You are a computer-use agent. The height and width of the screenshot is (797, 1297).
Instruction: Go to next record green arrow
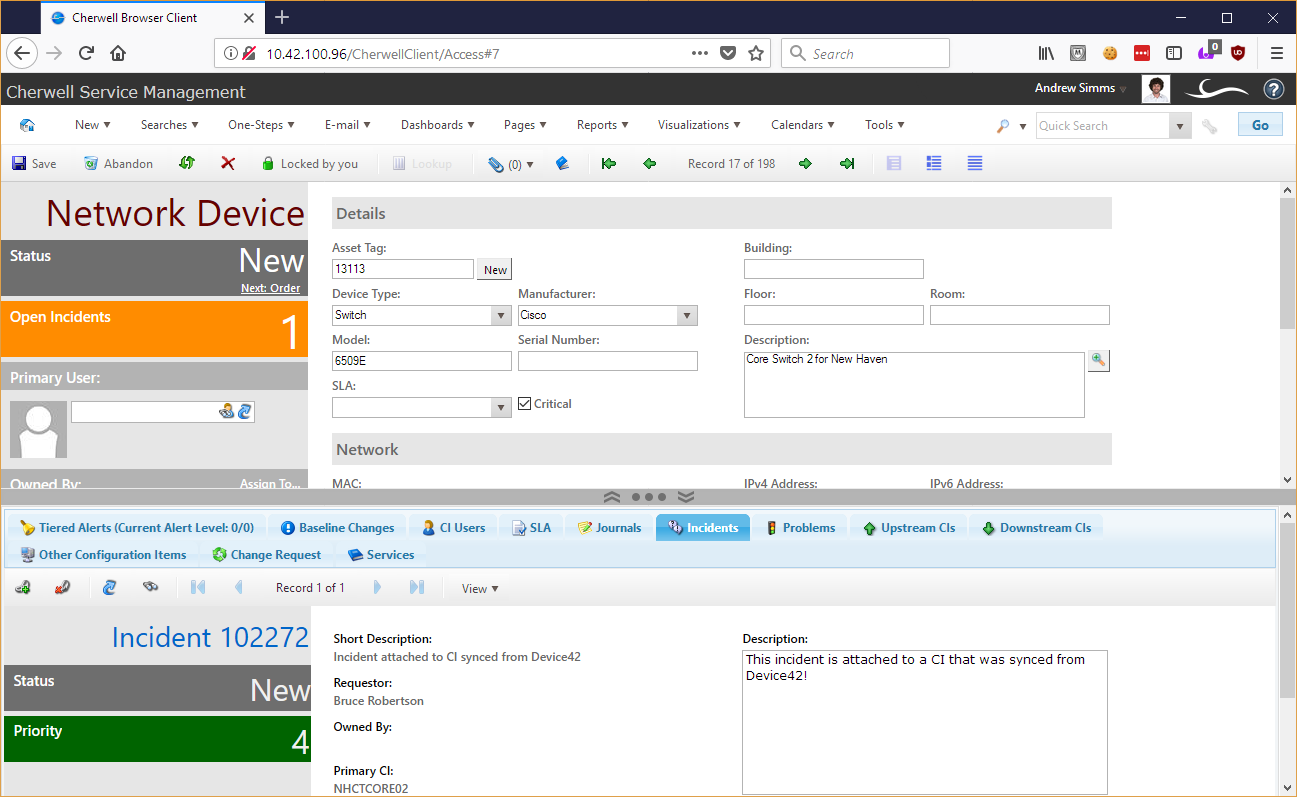[805, 163]
